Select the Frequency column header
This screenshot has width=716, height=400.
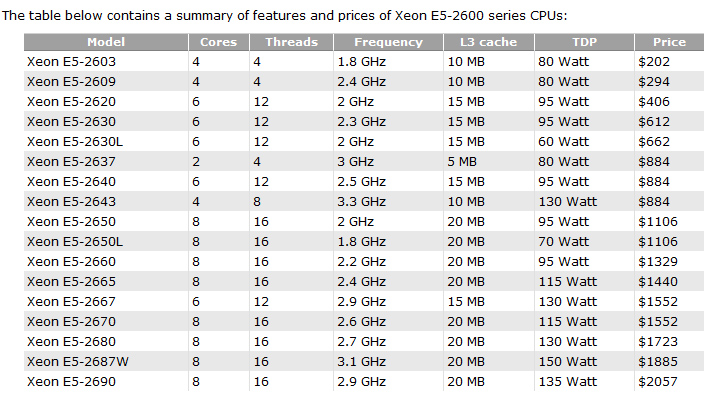[387, 42]
